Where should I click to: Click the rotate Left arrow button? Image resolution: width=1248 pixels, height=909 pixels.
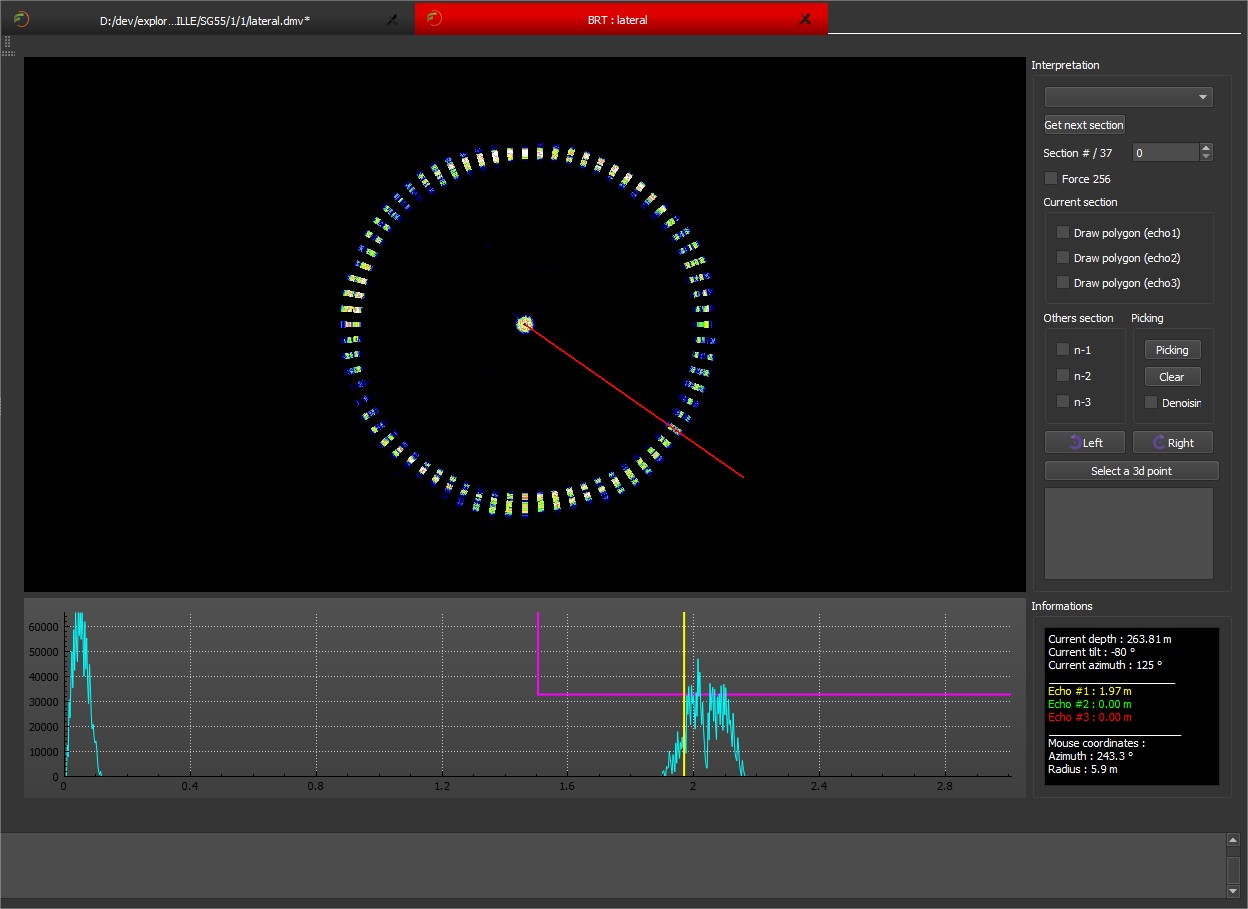[1085, 442]
